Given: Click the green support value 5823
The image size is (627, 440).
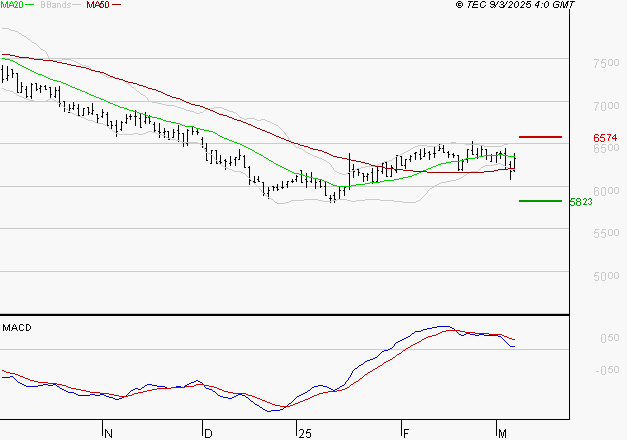Looking at the screenshot, I should coord(581,202).
